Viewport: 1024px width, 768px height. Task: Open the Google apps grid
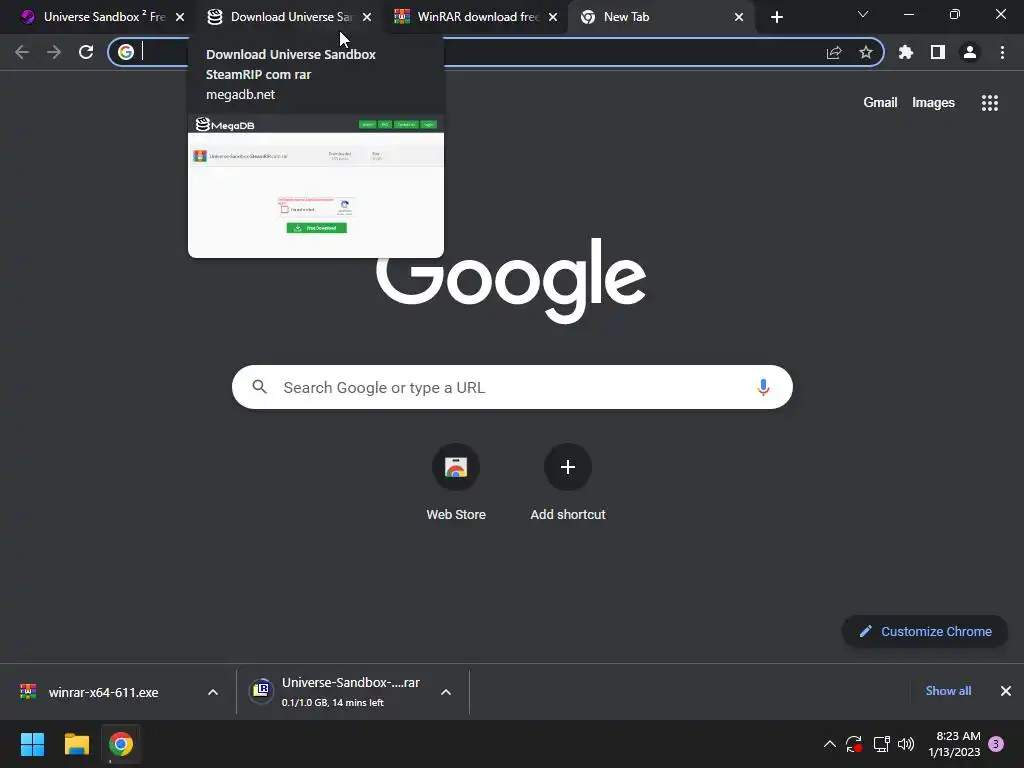coord(990,103)
